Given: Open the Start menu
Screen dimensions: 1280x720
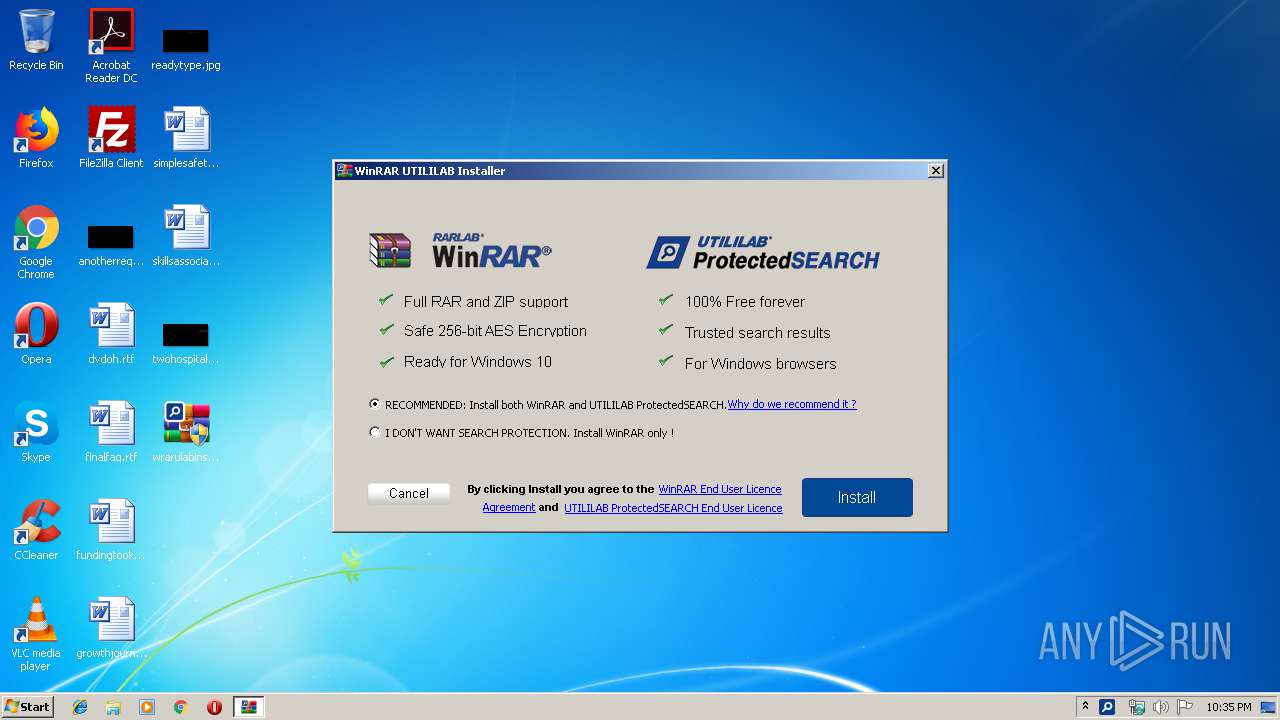Looking at the screenshot, I should coord(27,707).
